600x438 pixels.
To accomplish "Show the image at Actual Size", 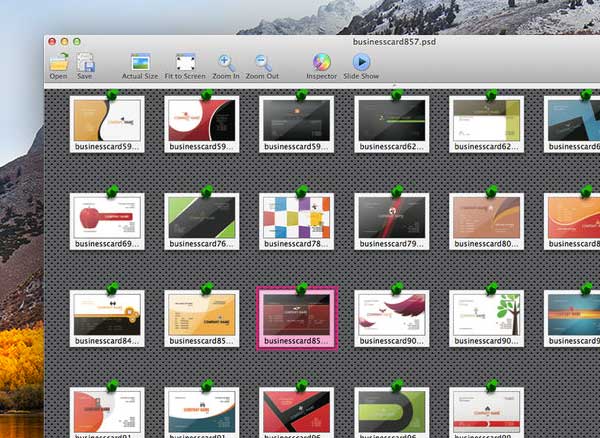I will coord(140,66).
